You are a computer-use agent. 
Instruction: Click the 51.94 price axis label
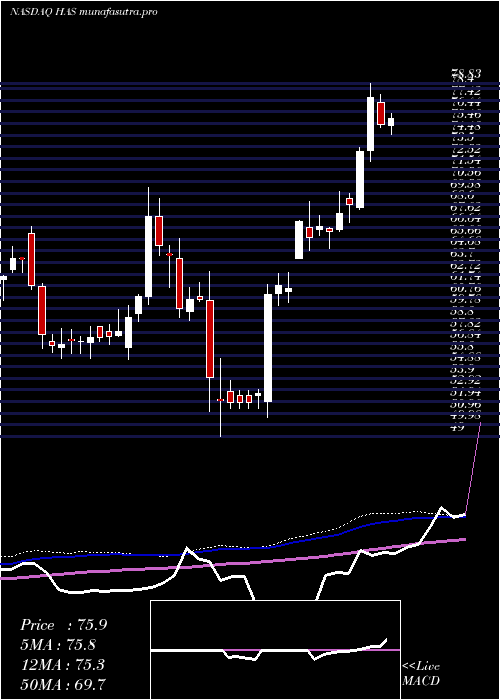pos(467,393)
